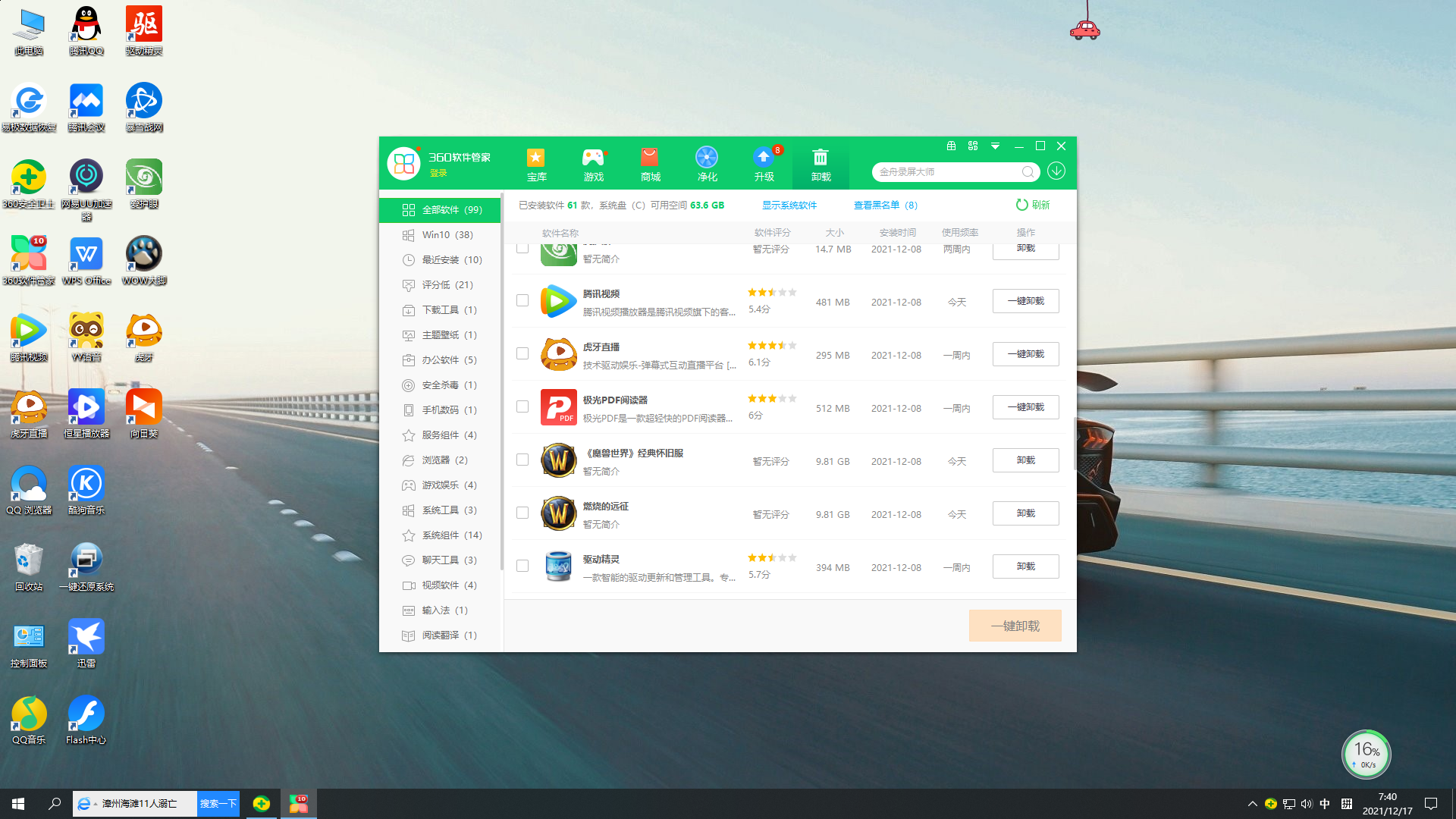Click the 刷新 refresh icon

pyautogui.click(x=1022, y=205)
